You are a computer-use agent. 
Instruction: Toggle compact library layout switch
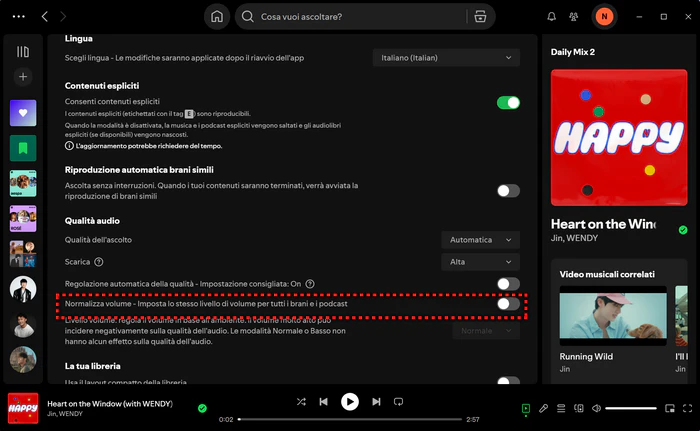[508, 381]
